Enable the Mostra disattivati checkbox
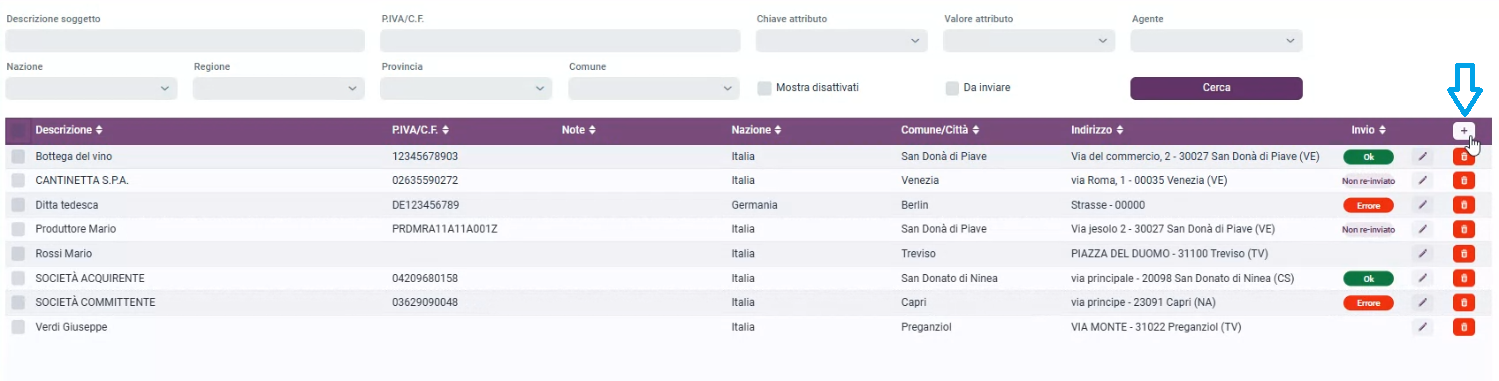Screen dimensions: 1499x381 (764, 88)
